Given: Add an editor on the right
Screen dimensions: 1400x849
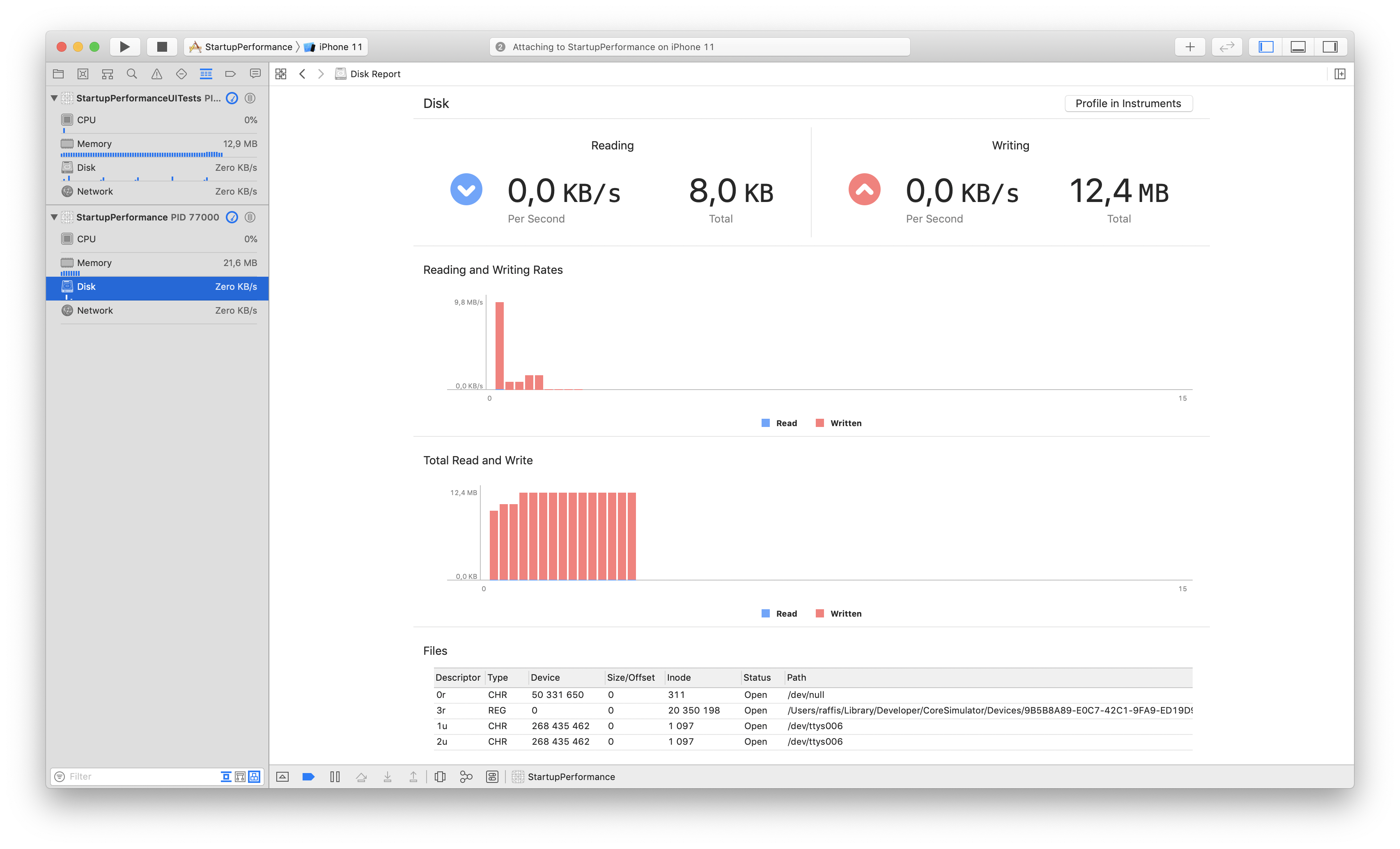Looking at the screenshot, I should pyautogui.click(x=1340, y=74).
